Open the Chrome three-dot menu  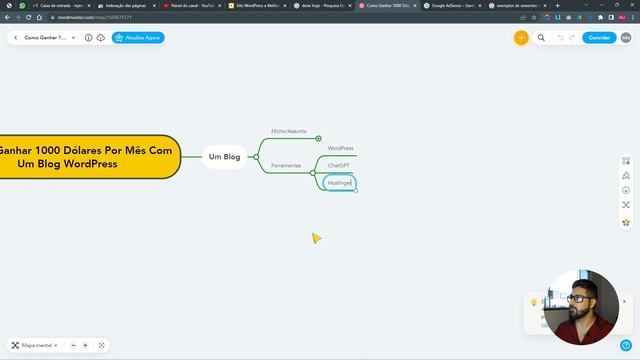coord(633,18)
